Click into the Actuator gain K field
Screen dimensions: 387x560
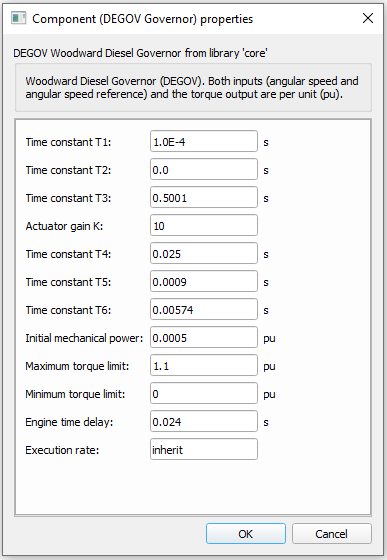coord(204,225)
